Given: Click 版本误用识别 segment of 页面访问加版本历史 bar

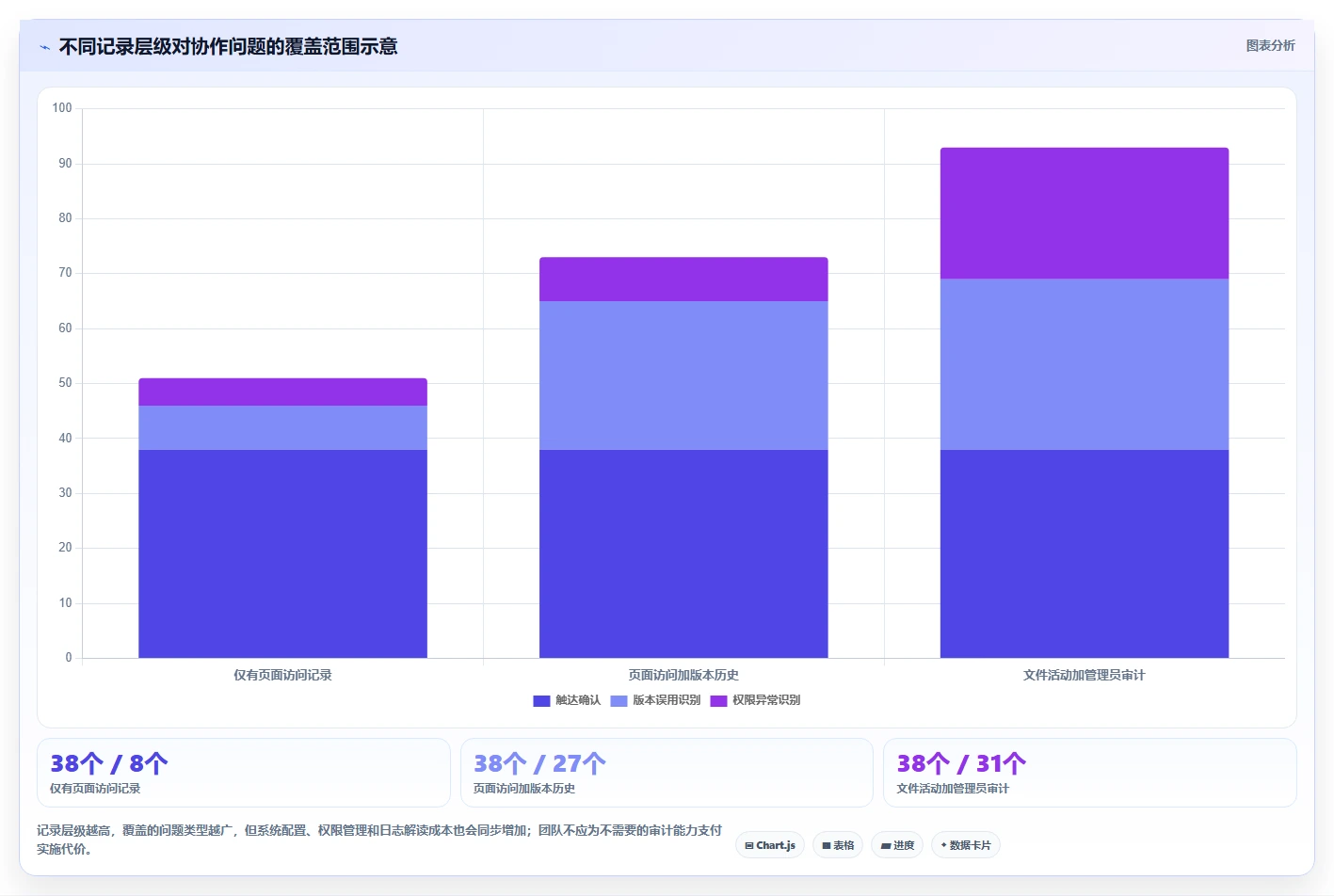Looking at the screenshot, I should tap(683, 376).
